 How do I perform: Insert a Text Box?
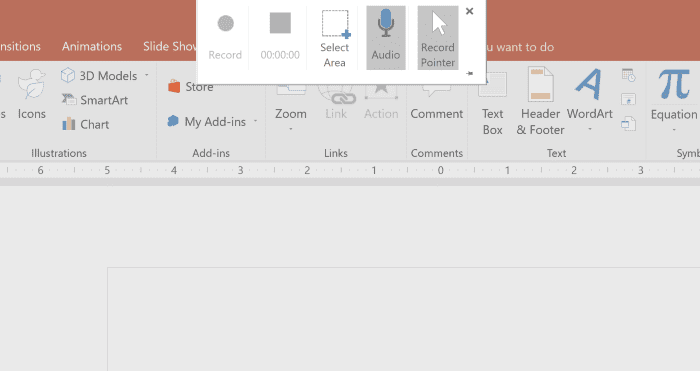492,104
